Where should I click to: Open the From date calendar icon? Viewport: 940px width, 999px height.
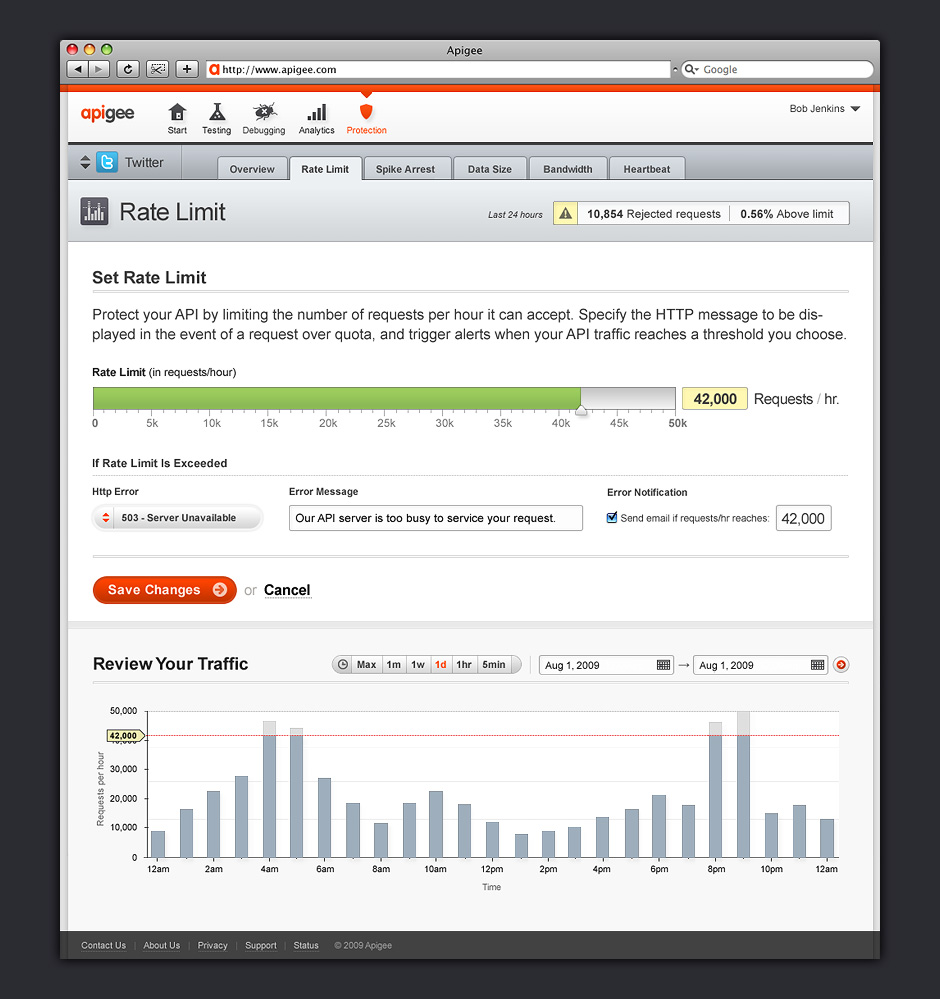click(x=663, y=665)
